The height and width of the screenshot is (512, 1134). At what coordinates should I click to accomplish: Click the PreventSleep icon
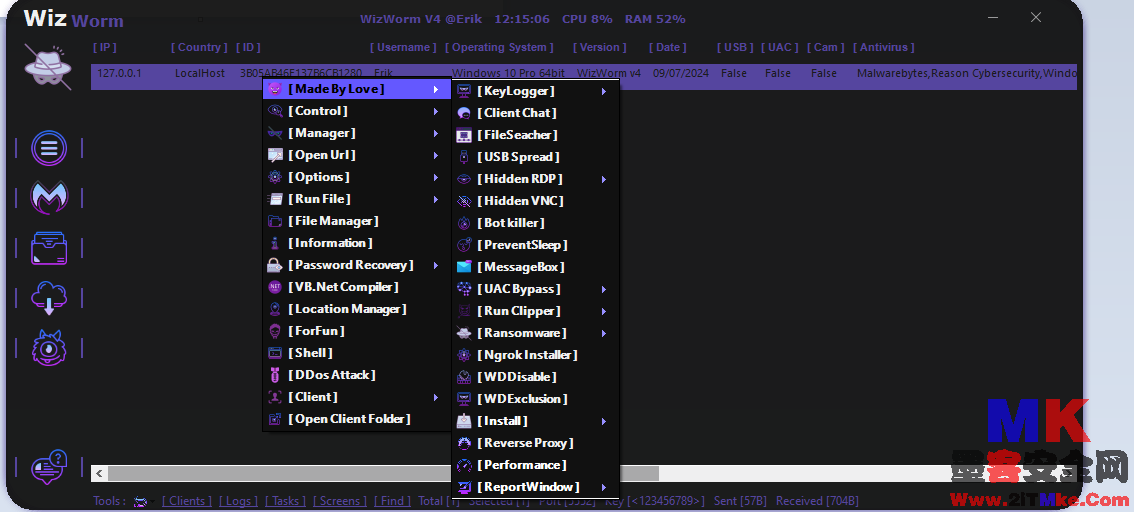coord(464,245)
